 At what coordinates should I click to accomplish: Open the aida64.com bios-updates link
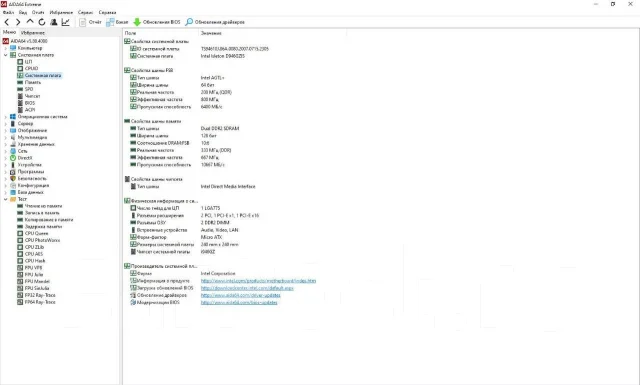(239, 303)
